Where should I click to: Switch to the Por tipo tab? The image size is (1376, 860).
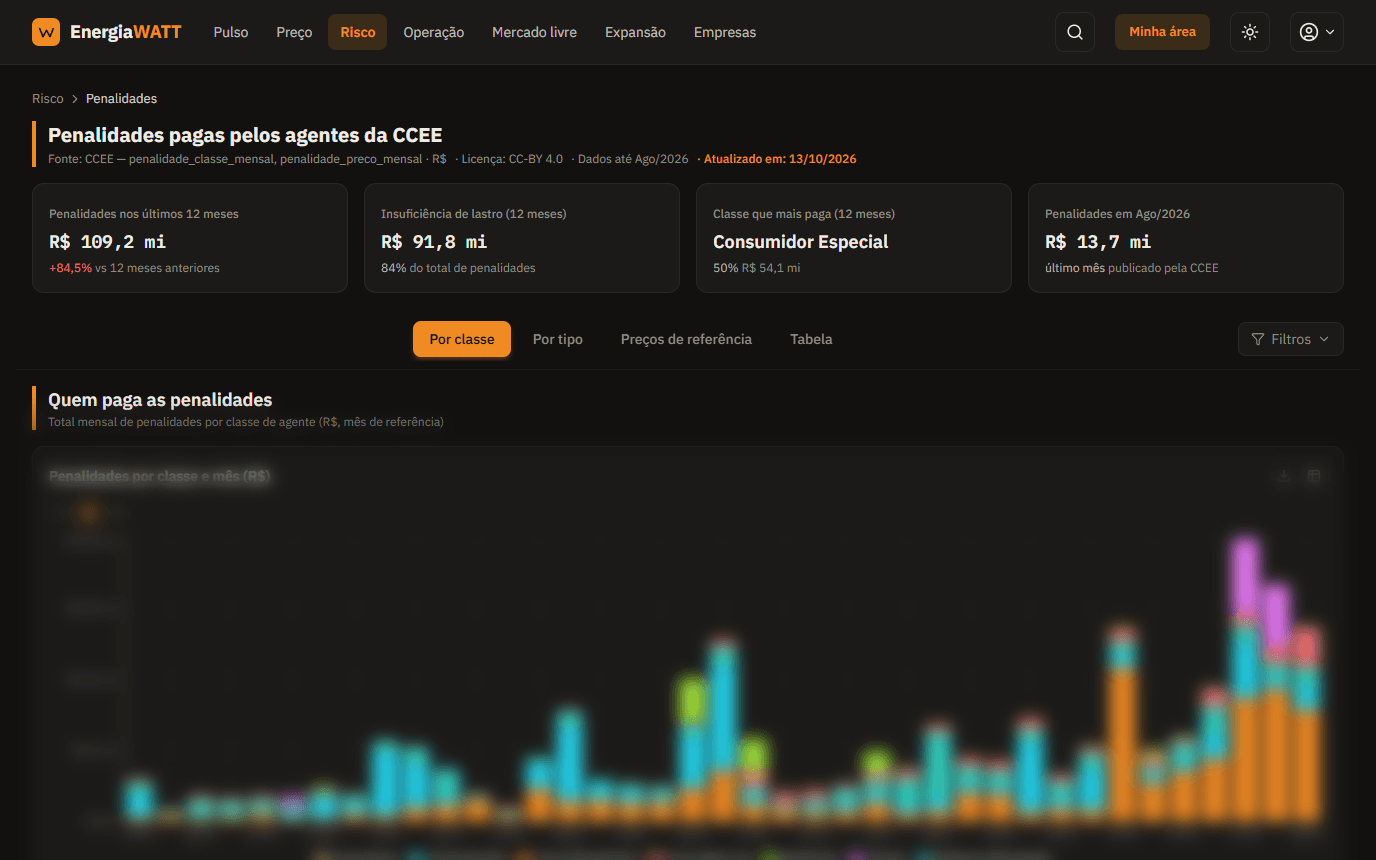tap(558, 339)
